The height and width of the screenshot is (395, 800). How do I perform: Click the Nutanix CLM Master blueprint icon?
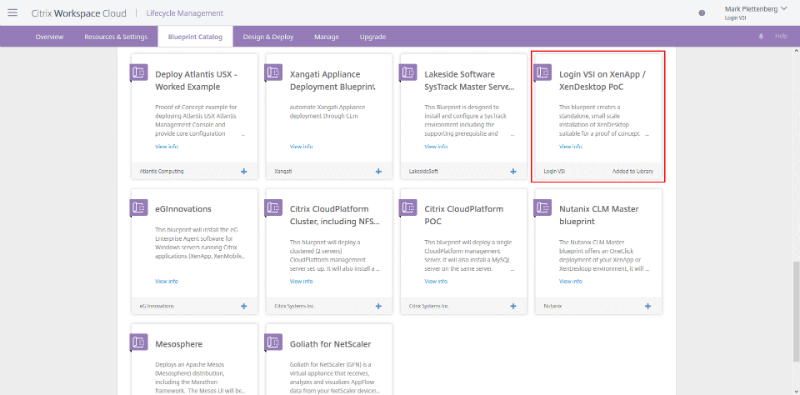(x=543, y=207)
